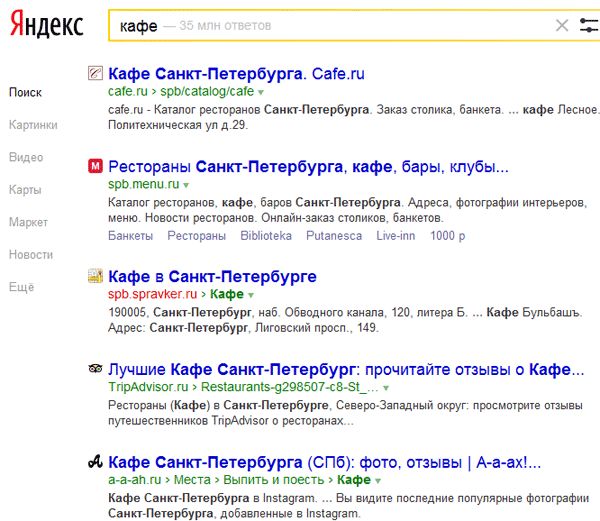This screenshot has height=521, width=600.
Task: Open result Рестораны Санкт-Петербурга, кафе, бары, клубы
Action: (308, 166)
